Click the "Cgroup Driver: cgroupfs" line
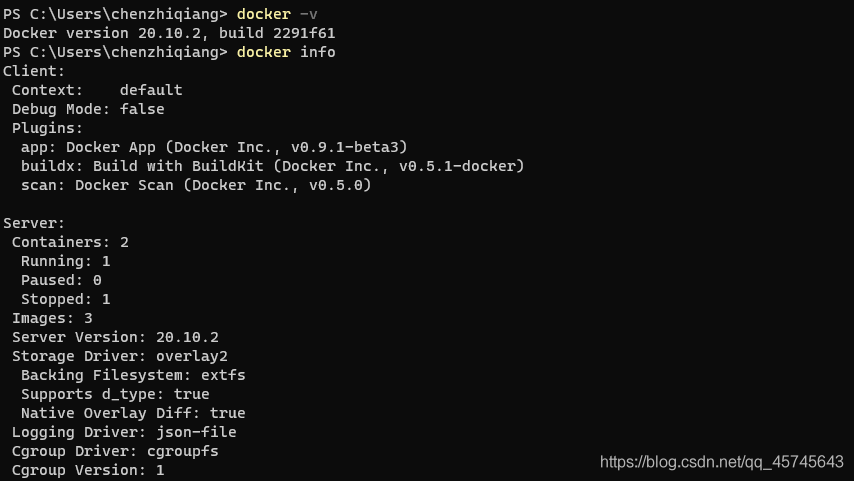 click(115, 451)
